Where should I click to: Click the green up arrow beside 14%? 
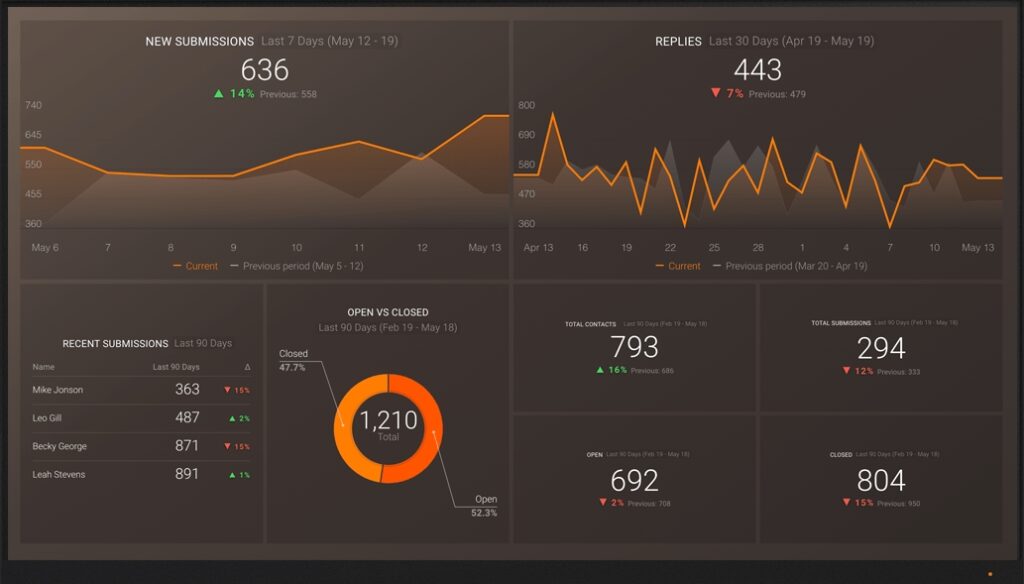(x=219, y=93)
